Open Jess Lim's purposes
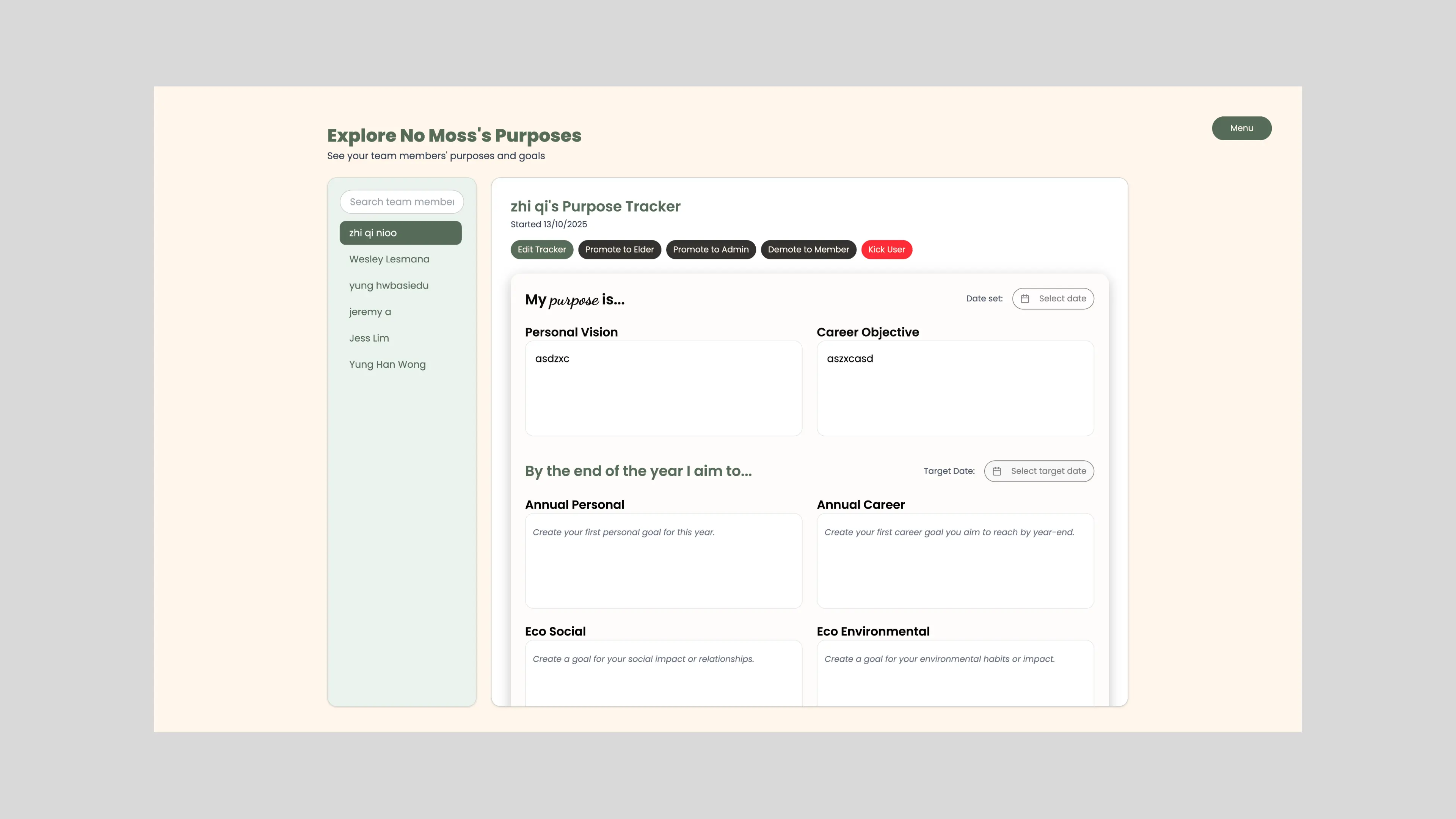Image resolution: width=1456 pixels, height=819 pixels. point(369,338)
